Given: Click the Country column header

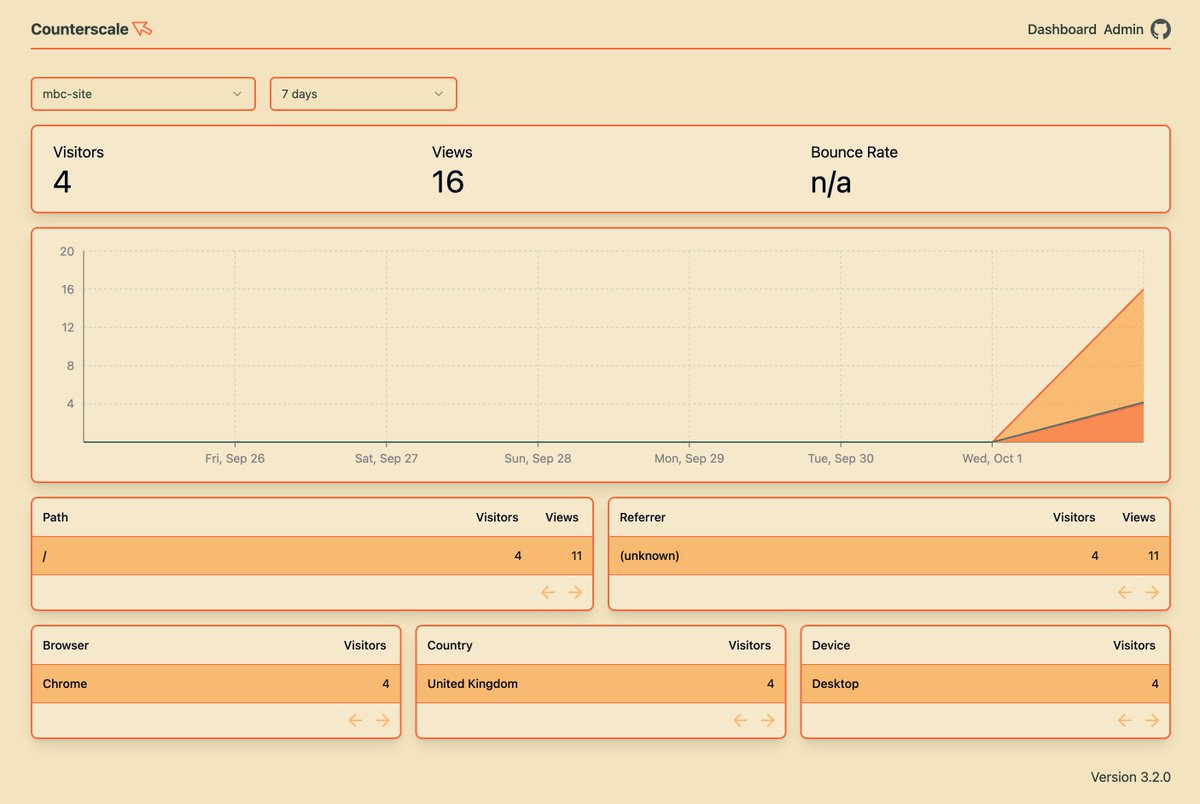Looking at the screenshot, I should (x=450, y=645).
